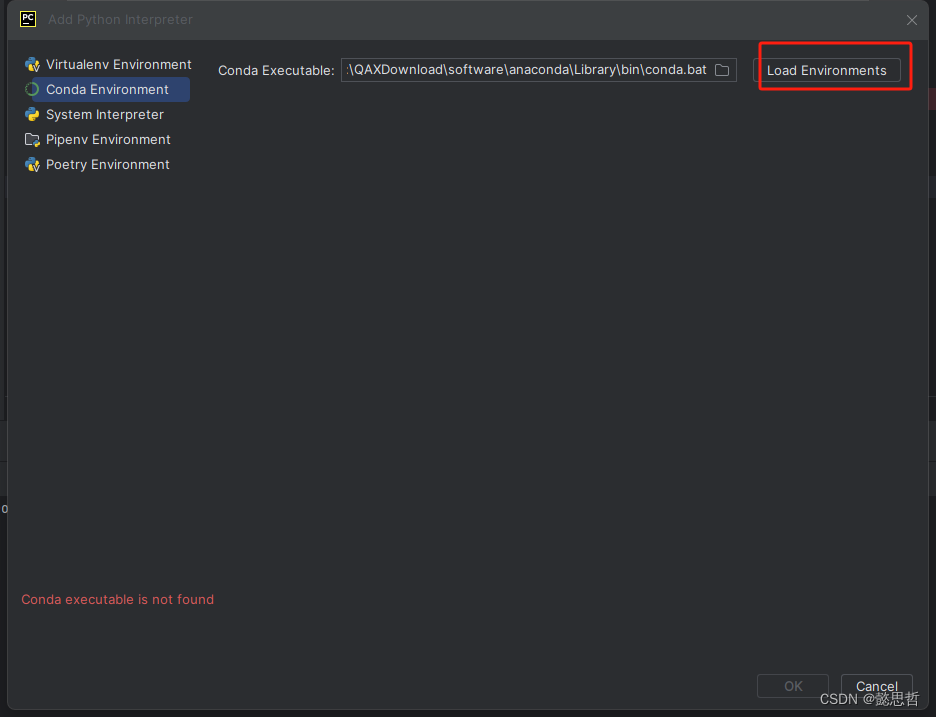
Task: Click the 'Conda executable is not found' message
Action: click(x=118, y=599)
